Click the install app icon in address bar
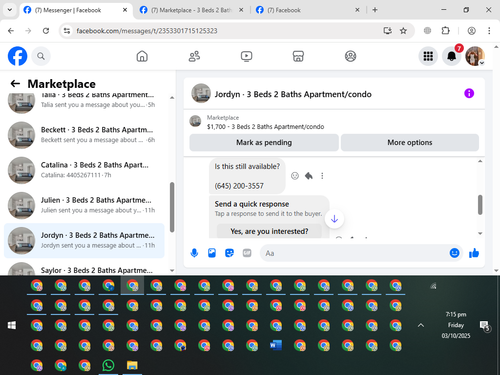The height and width of the screenshot is (375, 500). click(387, 31)
